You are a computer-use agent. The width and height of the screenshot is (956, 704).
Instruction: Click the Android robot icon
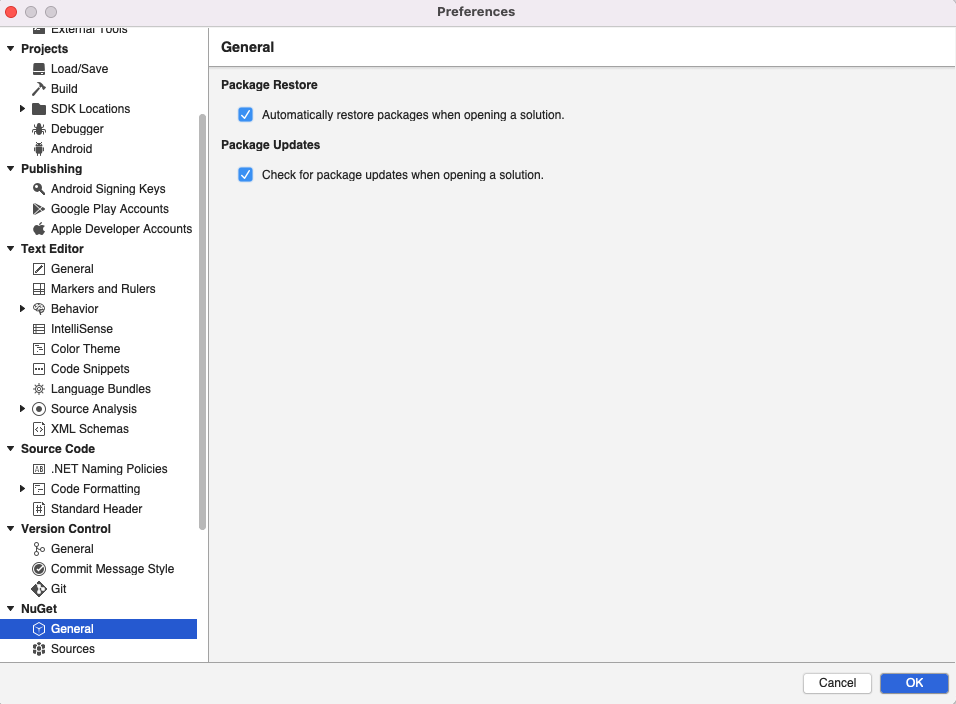click(37, 148)
